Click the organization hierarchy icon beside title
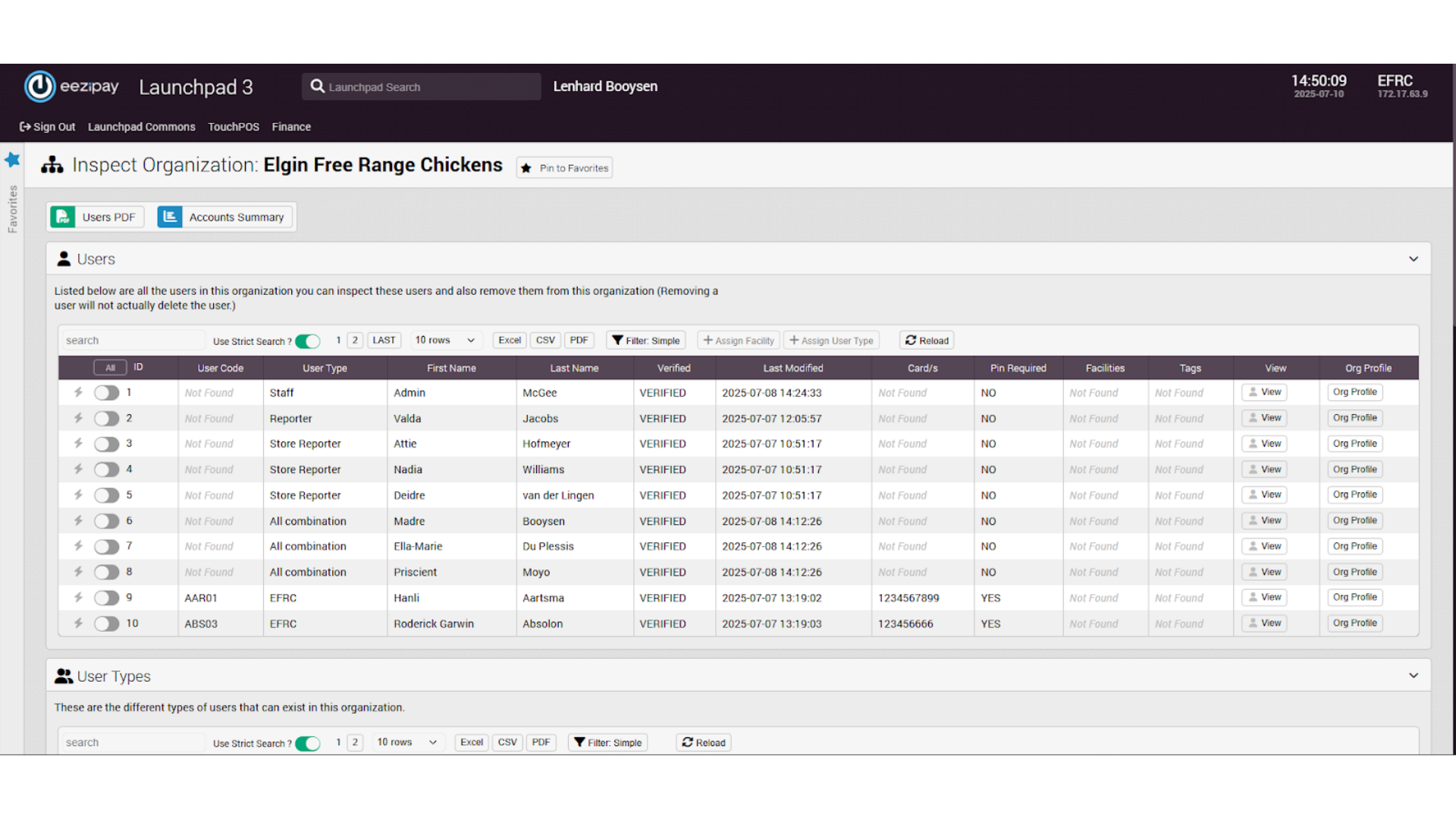Screen dimensions: 1456x819 pos(52,165)
